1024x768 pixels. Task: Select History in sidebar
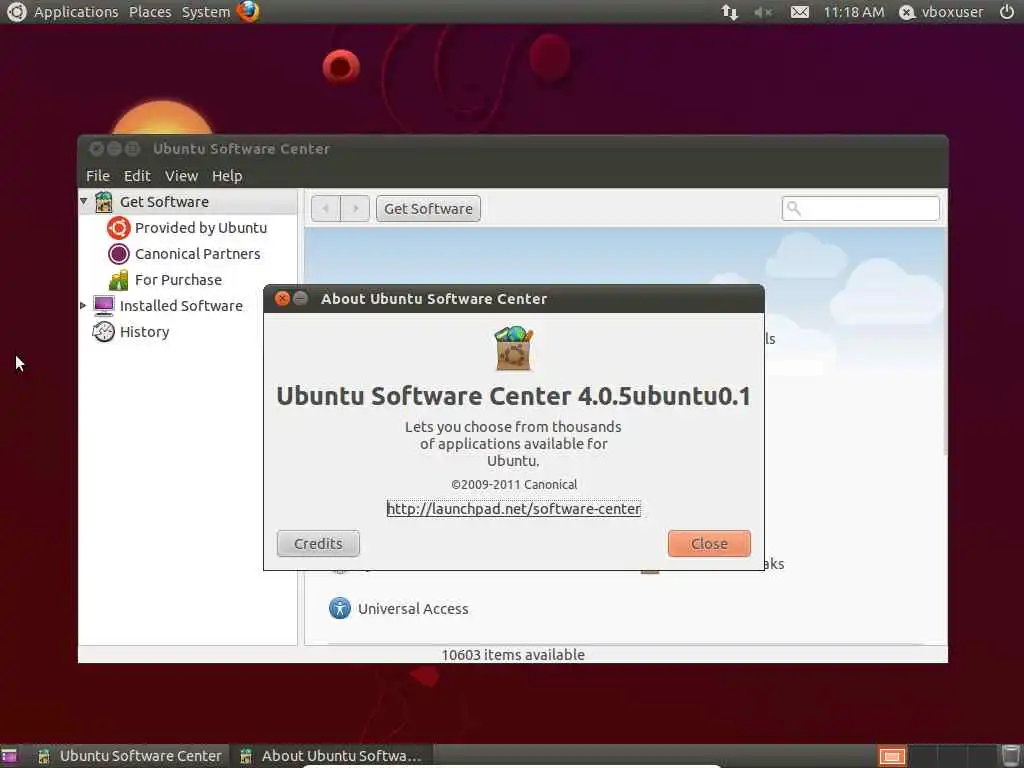[x=144, y=332]
